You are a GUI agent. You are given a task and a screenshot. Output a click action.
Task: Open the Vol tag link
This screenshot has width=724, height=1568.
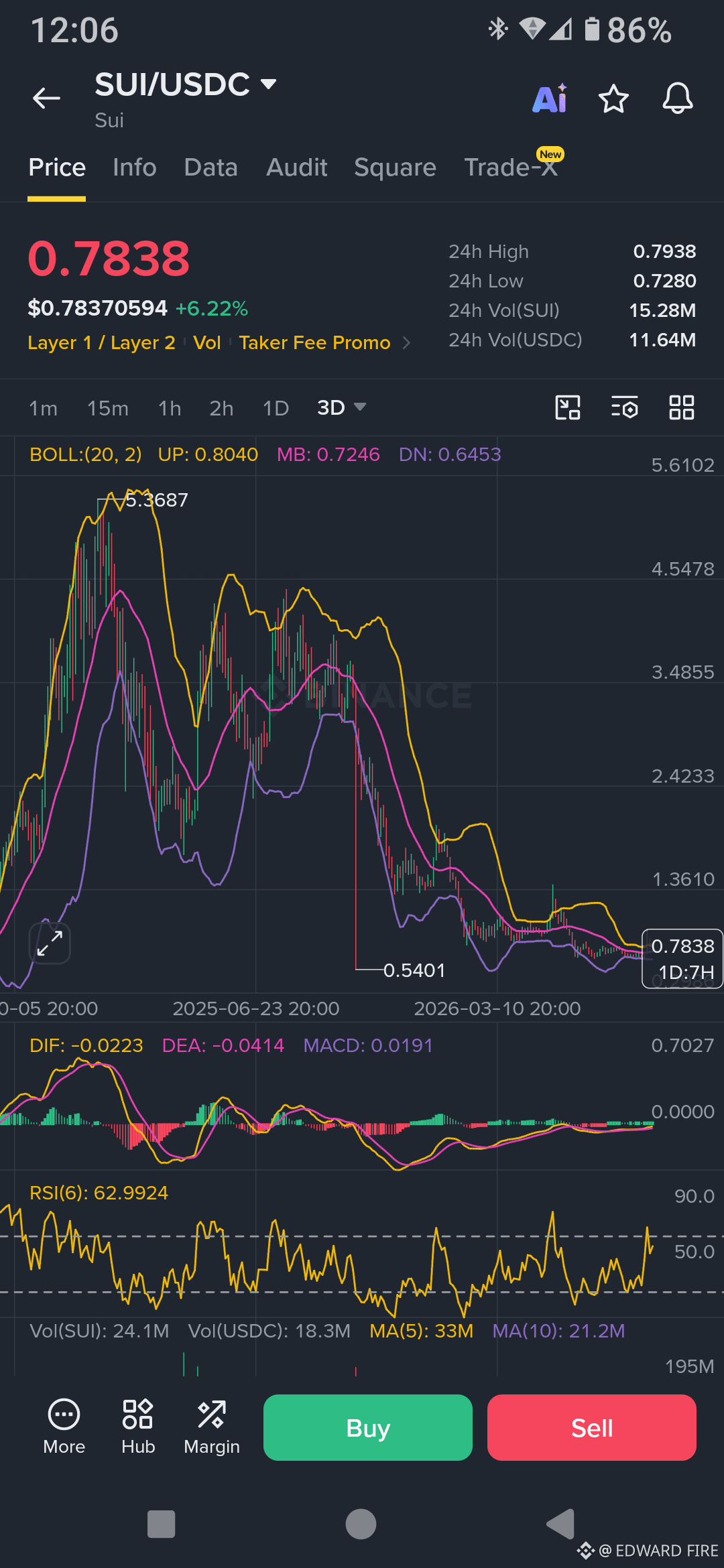click(x=207, y=342)
